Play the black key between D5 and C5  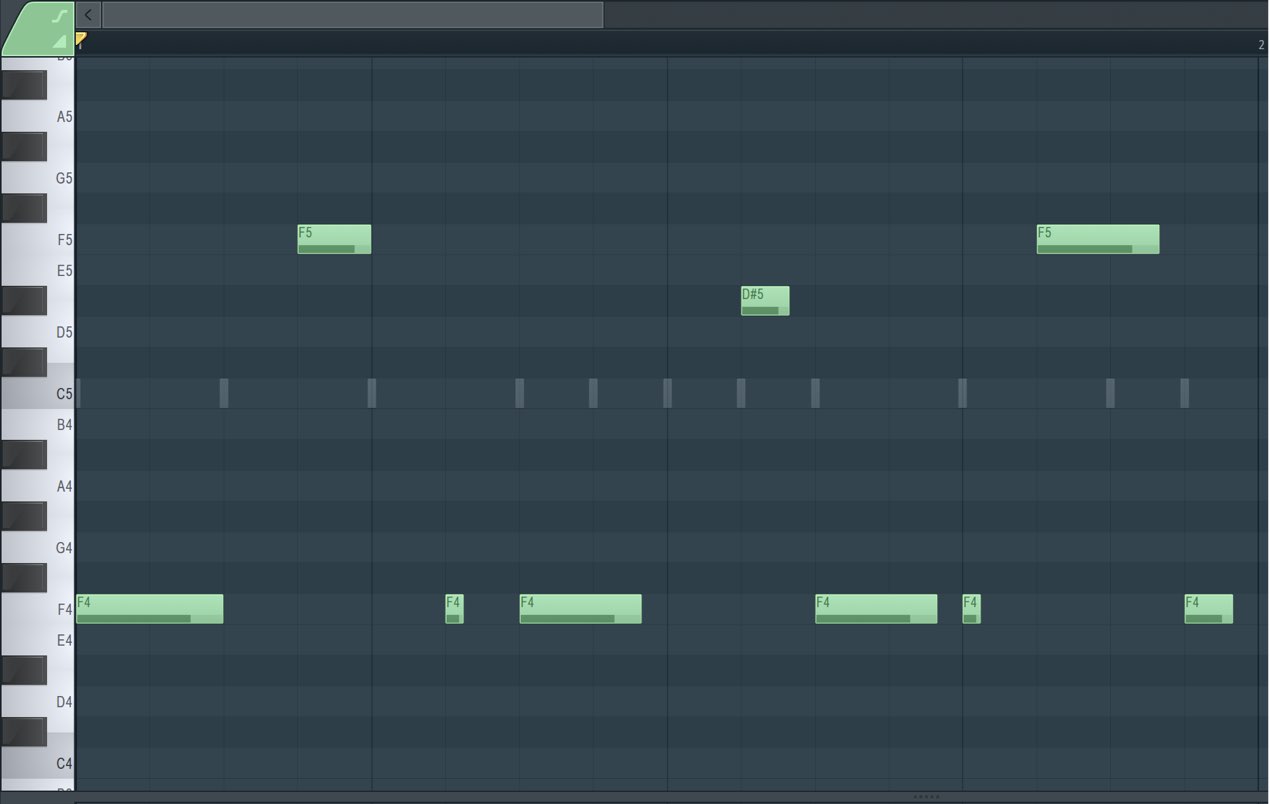tap(23, 362)
